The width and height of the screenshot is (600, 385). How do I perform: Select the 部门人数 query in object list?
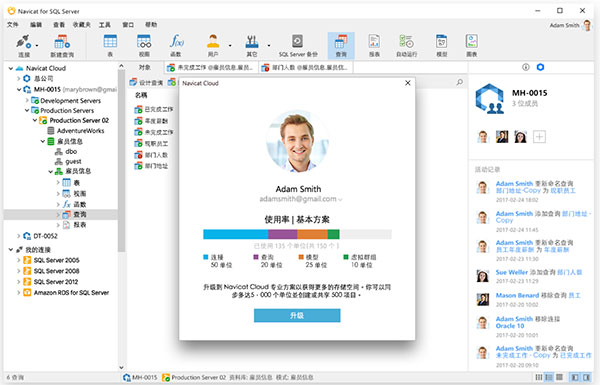[151, 155]
